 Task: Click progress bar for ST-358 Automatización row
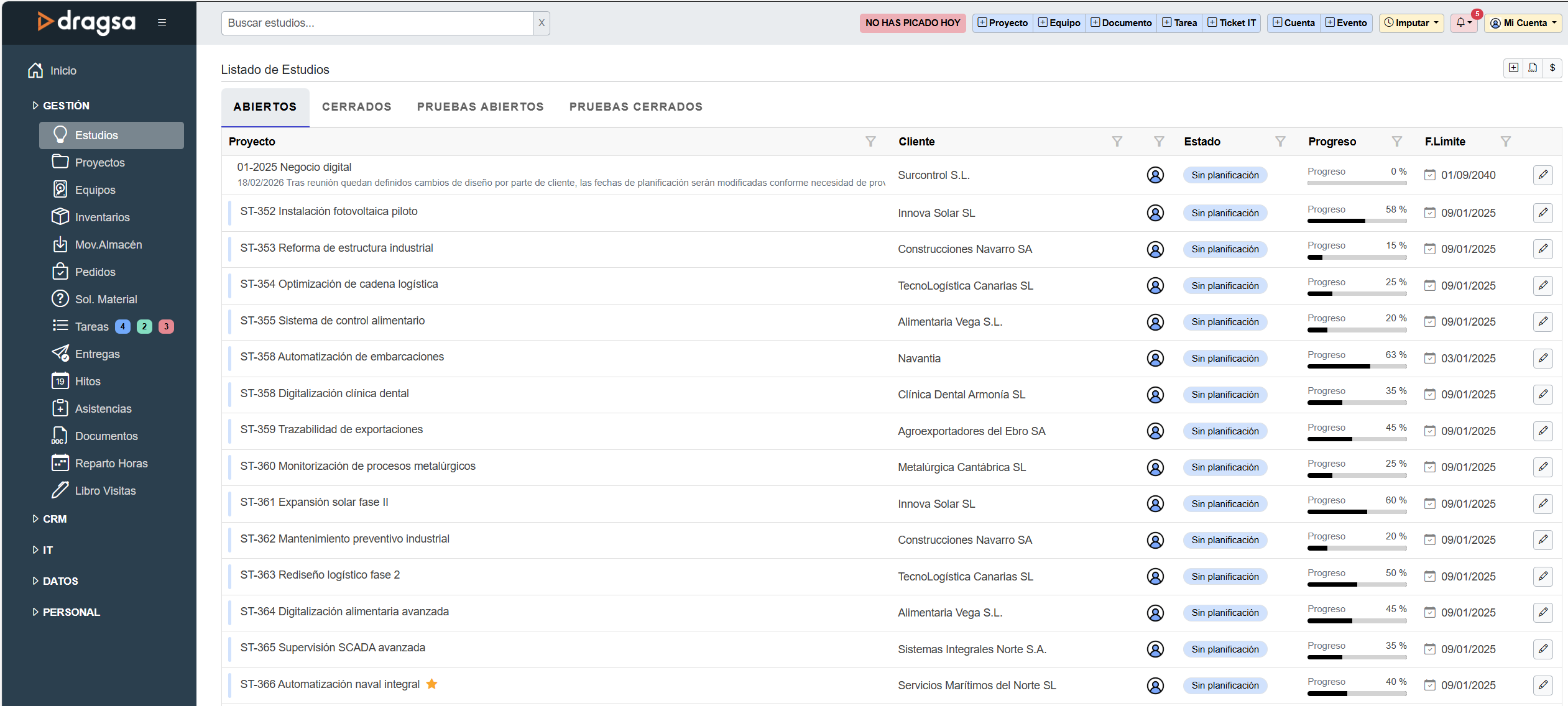click(1357, 367)
